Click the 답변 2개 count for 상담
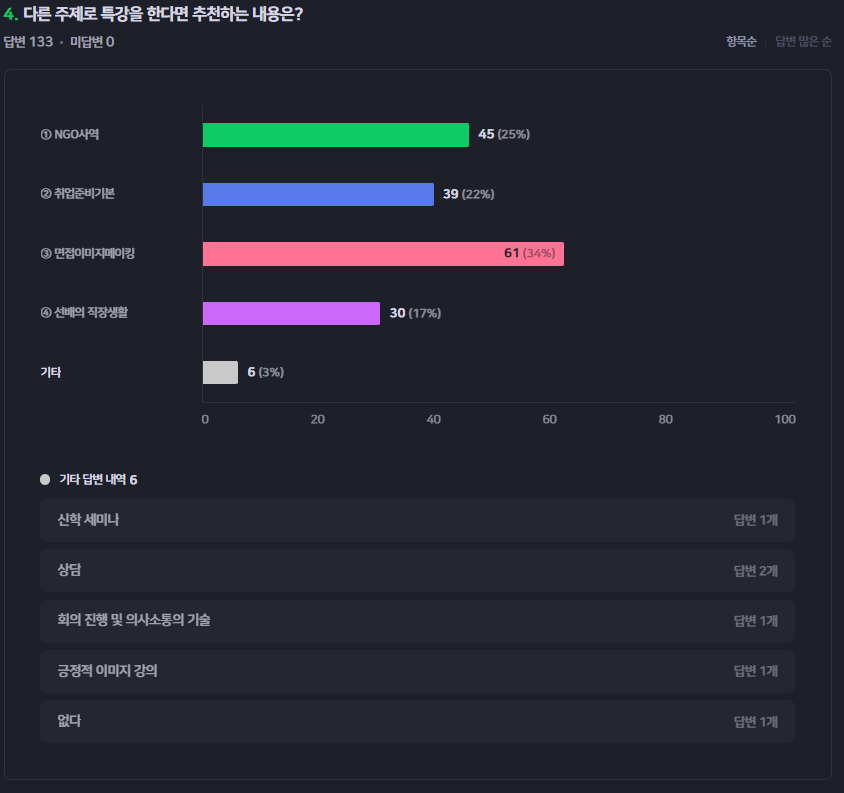The height and width of the screenshot is (793, 844). (756, 571)
